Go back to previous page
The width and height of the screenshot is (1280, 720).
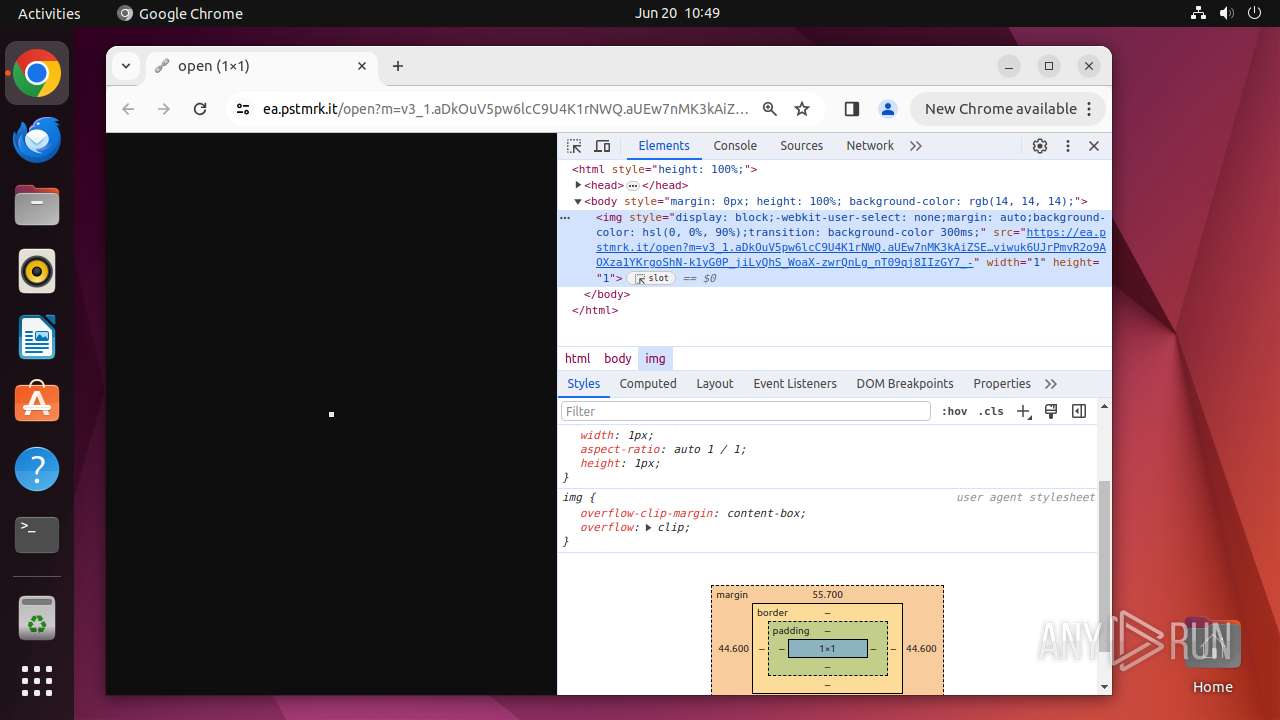pyautogui.click(x=128, y=109)
